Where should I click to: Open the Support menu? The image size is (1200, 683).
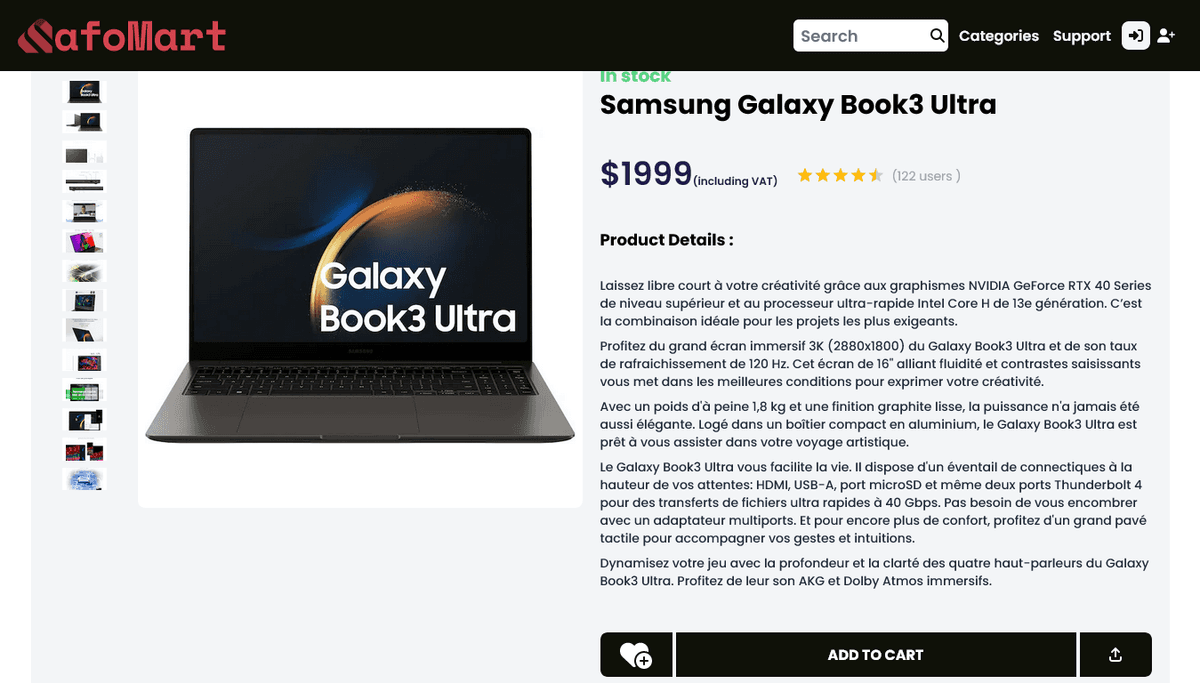(1081, 36)
